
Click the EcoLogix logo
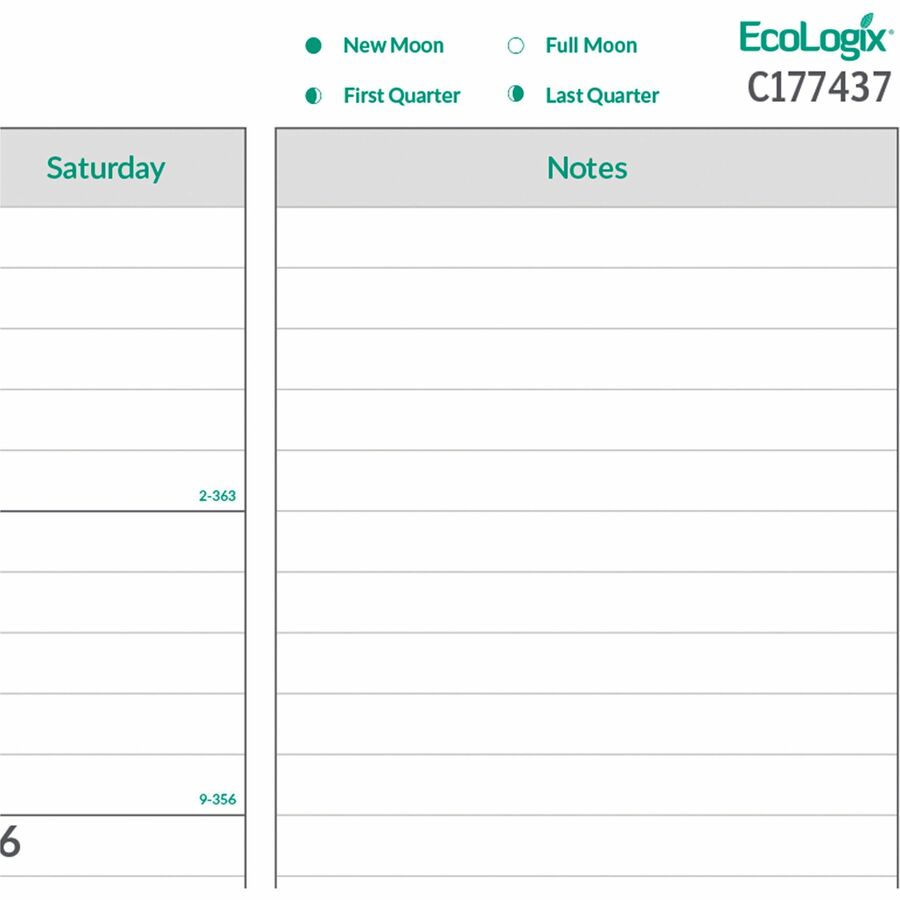(x=816, y=37)
